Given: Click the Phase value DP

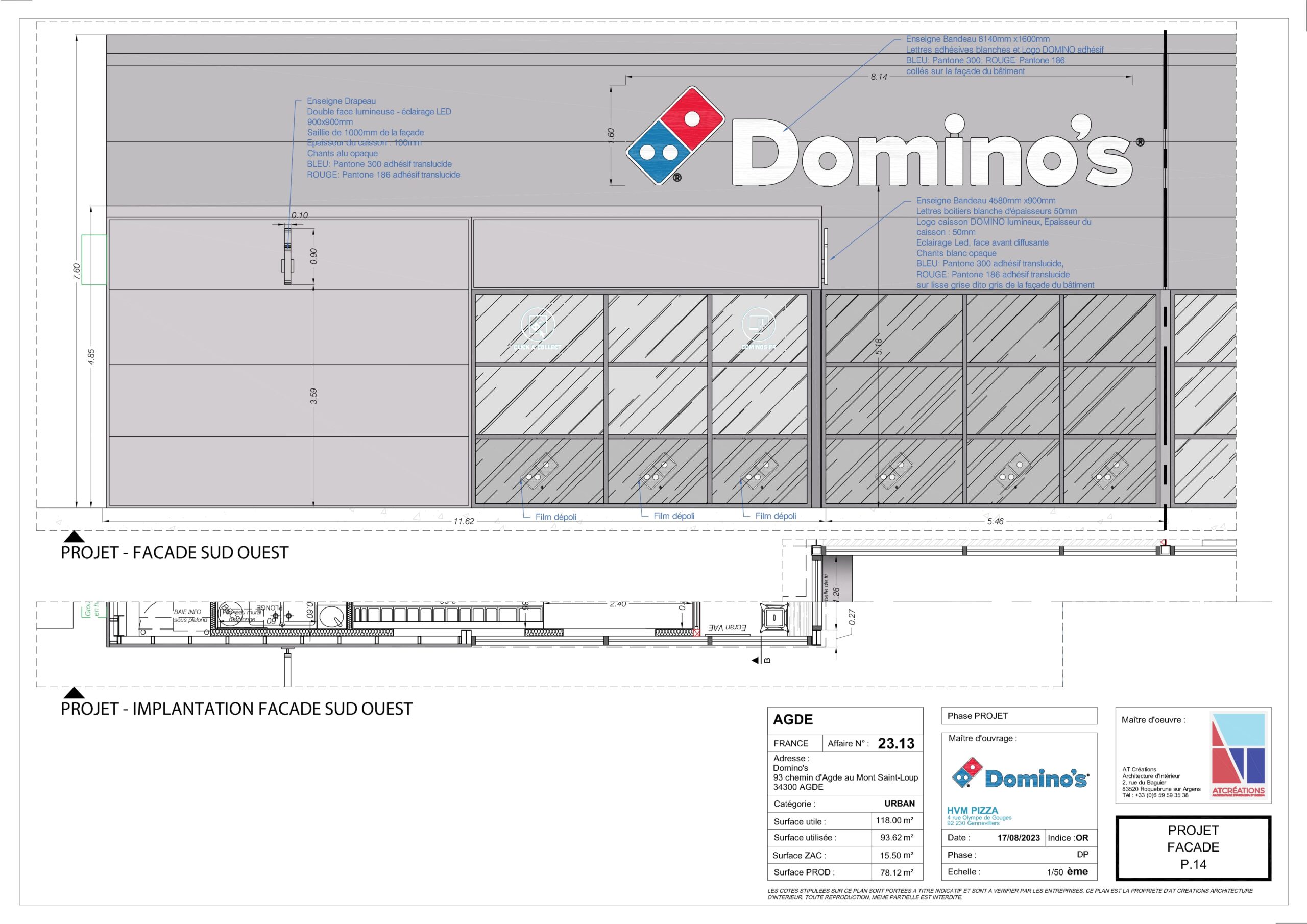Looking at the screenshot, I should coord(1083,855).
